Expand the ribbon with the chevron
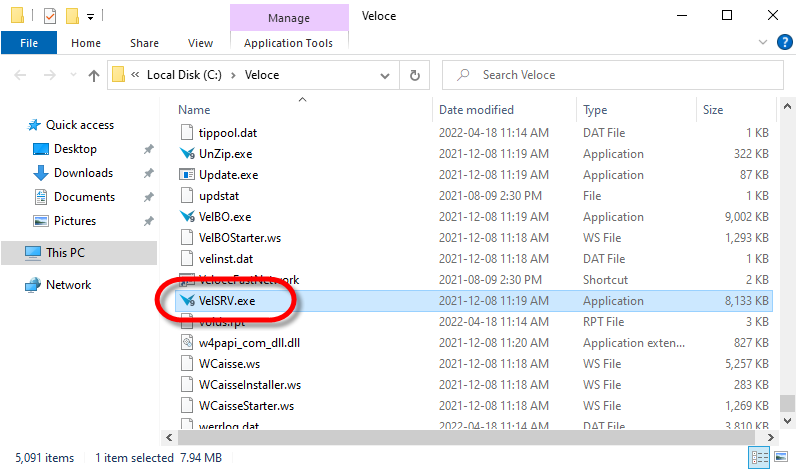The height and width of the screenshot is (470, 797). 764,43
